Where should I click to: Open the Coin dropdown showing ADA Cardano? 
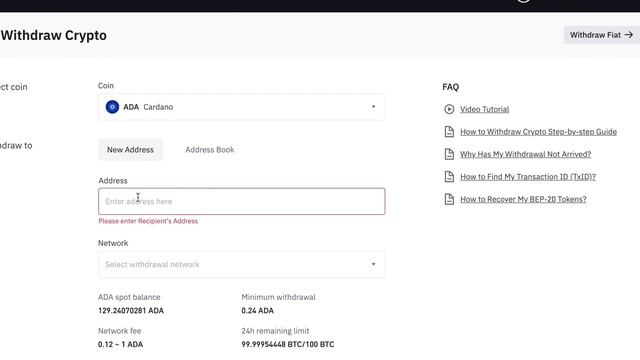pos(241,107)
